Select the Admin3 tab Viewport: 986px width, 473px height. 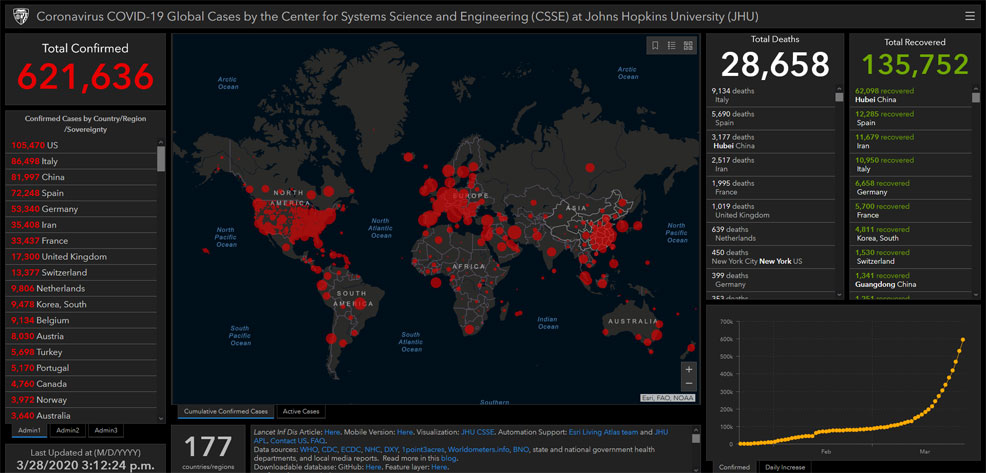106,430
